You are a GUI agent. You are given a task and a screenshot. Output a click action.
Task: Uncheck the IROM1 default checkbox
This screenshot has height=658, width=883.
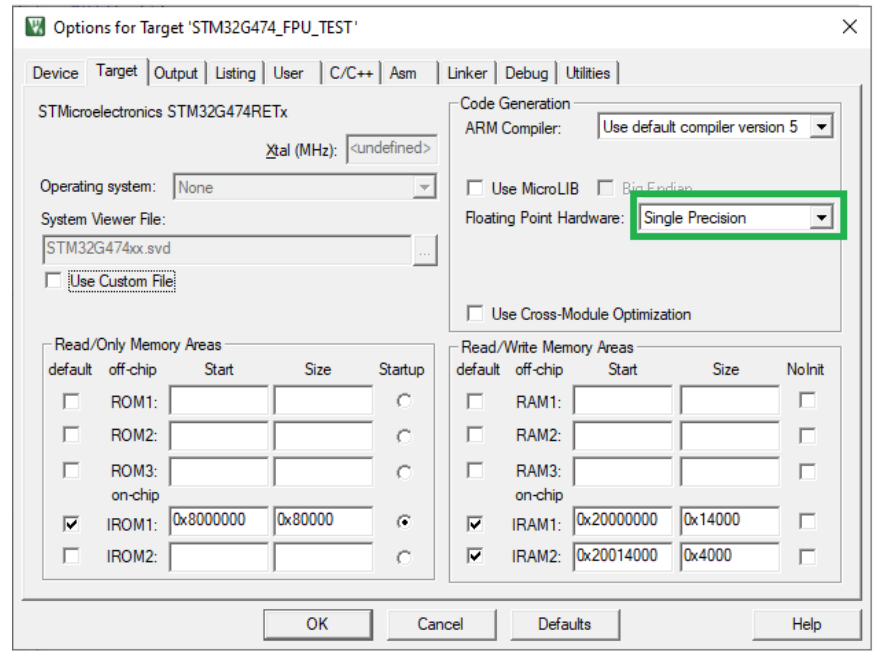pyautogui.click(x=71, y=524)
